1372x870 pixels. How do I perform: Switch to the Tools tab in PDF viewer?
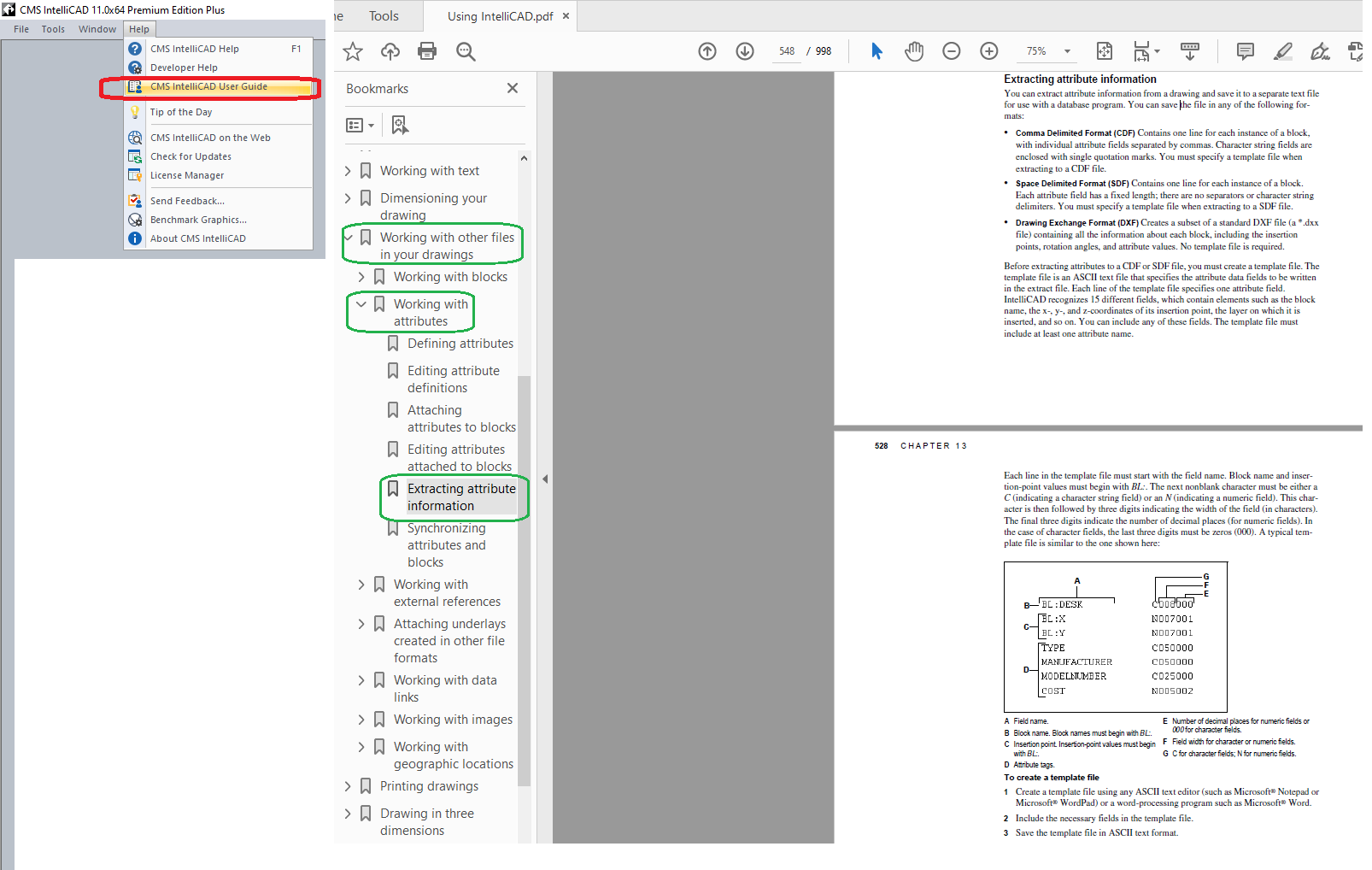(384, 16)
